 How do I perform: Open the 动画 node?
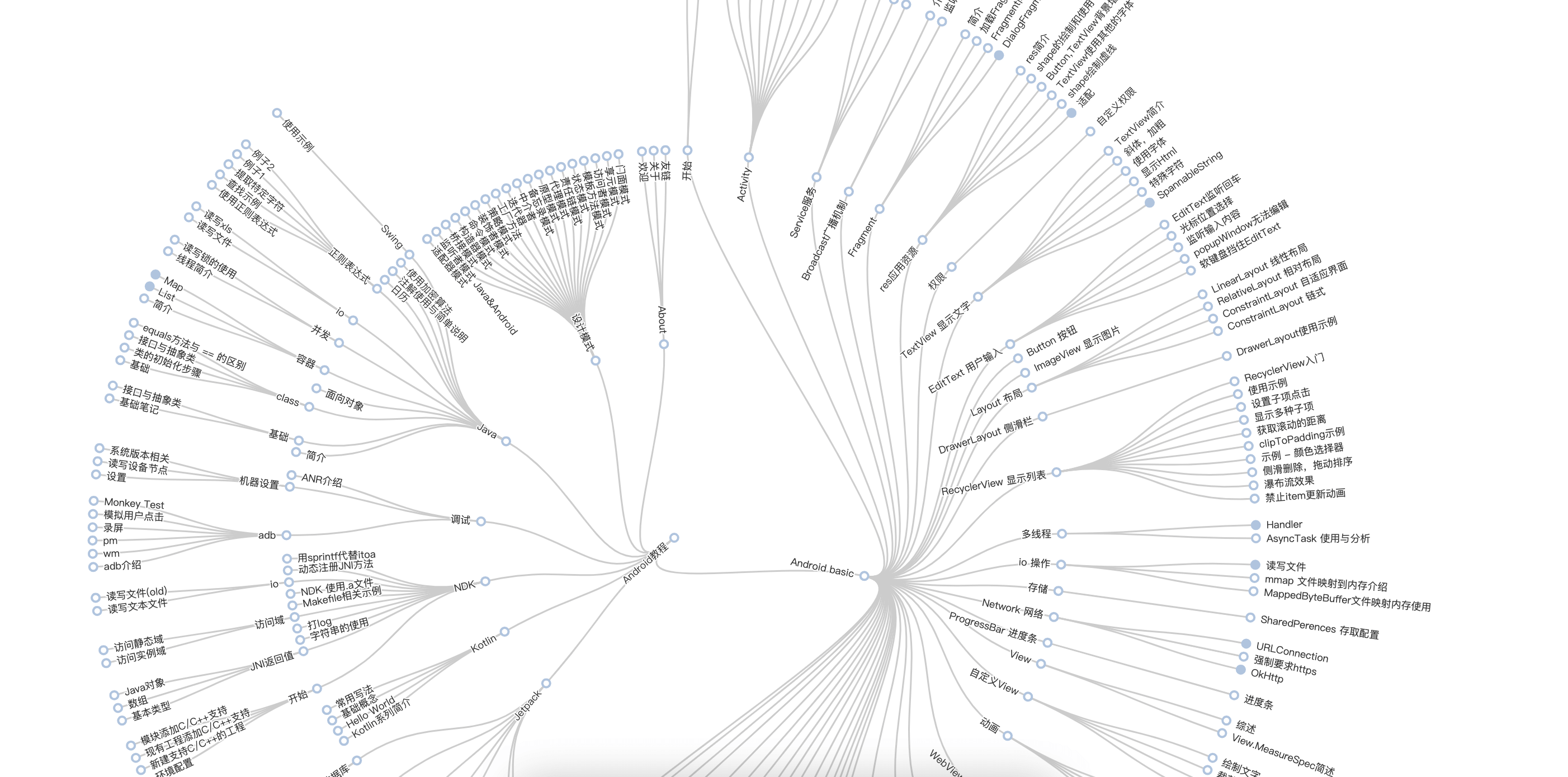click(1007, 736)
